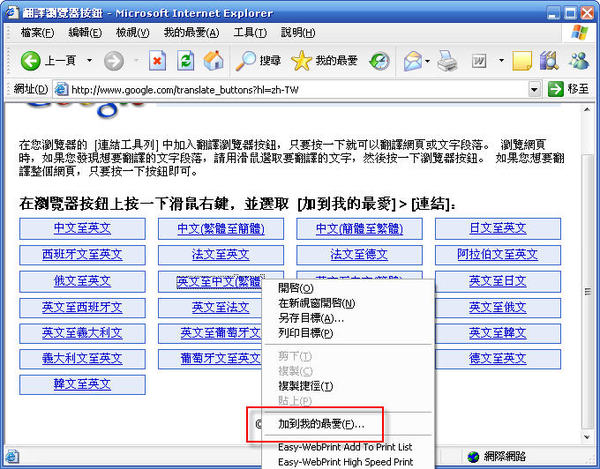Open Forward button history dropdown arrow
The width and height of the screenshot is (600, 469).
coord(136,60)
